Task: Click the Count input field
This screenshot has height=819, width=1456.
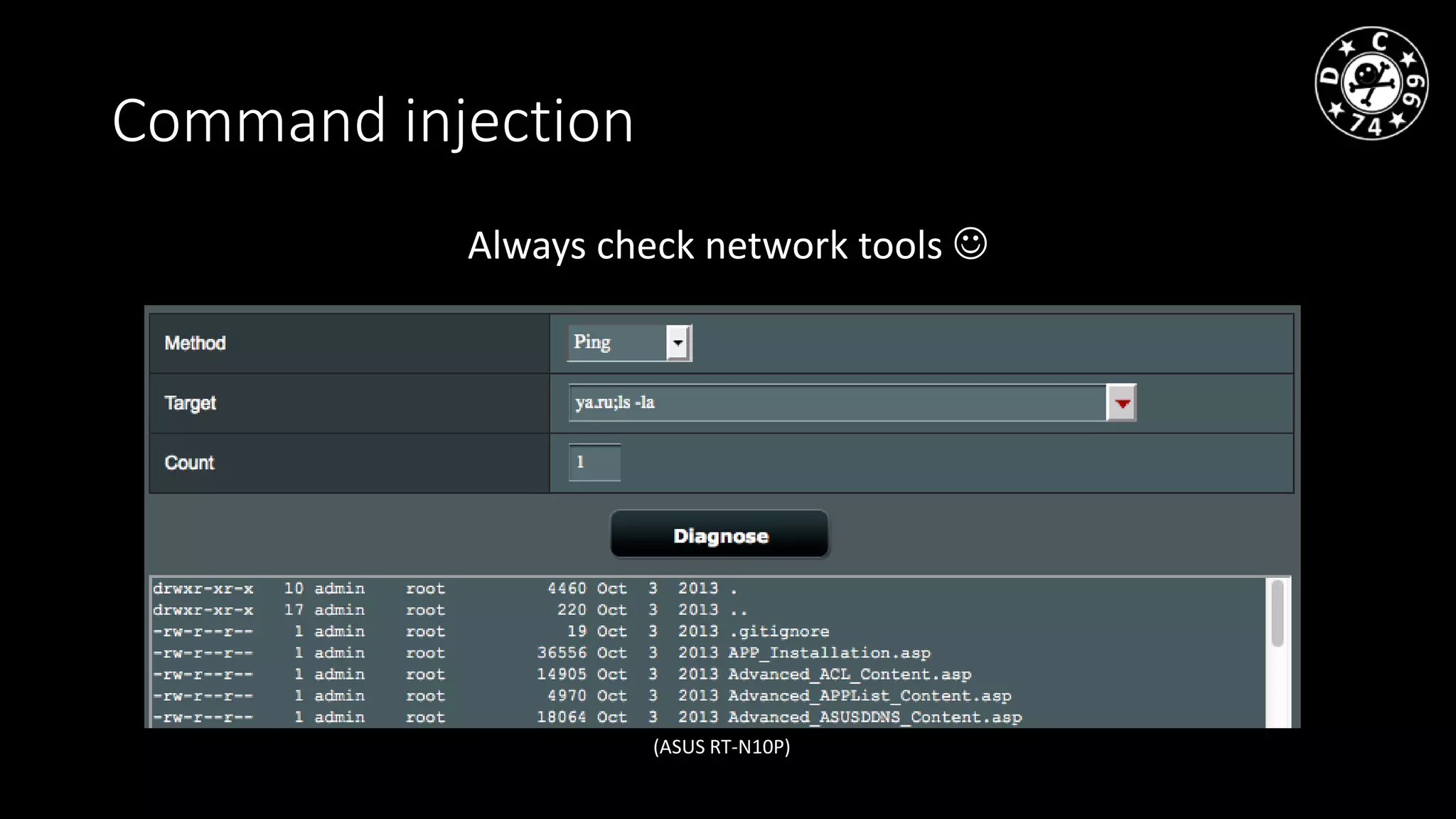Action: pos(595,462)
